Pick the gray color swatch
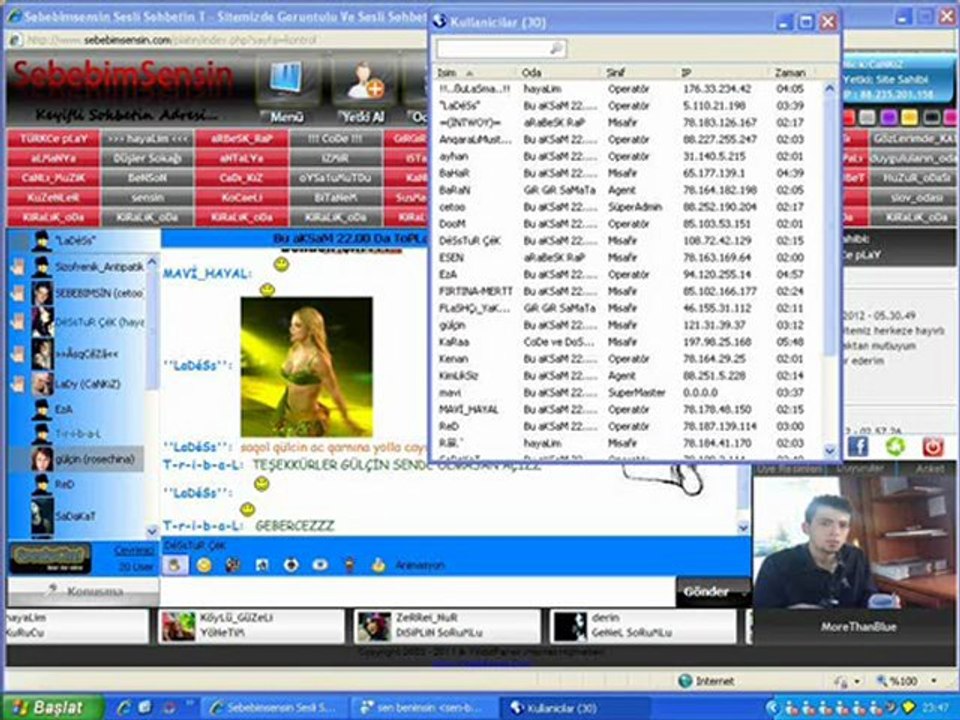This screenshot has height=720, width=960. click(x=868, y=117)
